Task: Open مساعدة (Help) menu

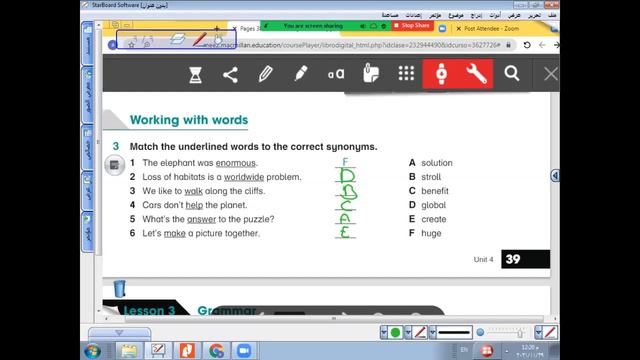Action: tap(390, 15)
